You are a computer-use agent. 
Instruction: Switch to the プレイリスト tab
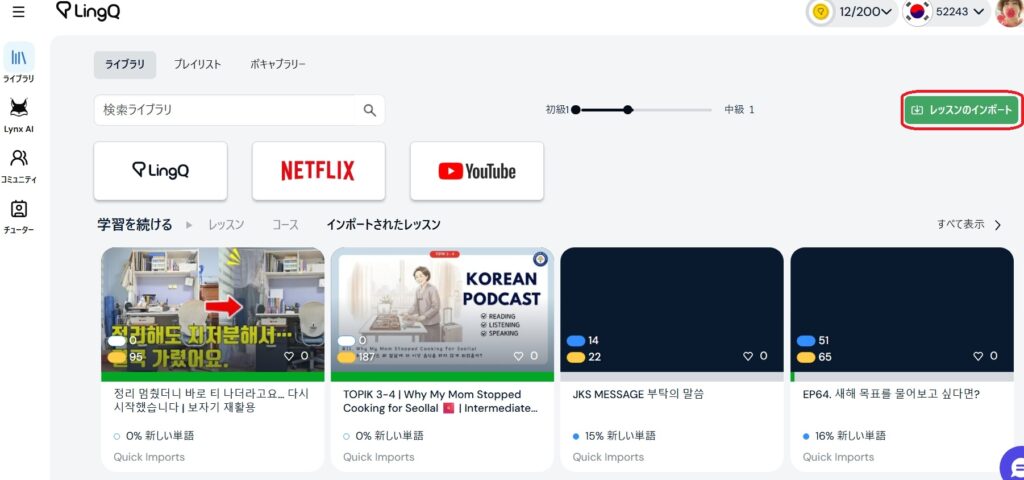coord(197,64)
